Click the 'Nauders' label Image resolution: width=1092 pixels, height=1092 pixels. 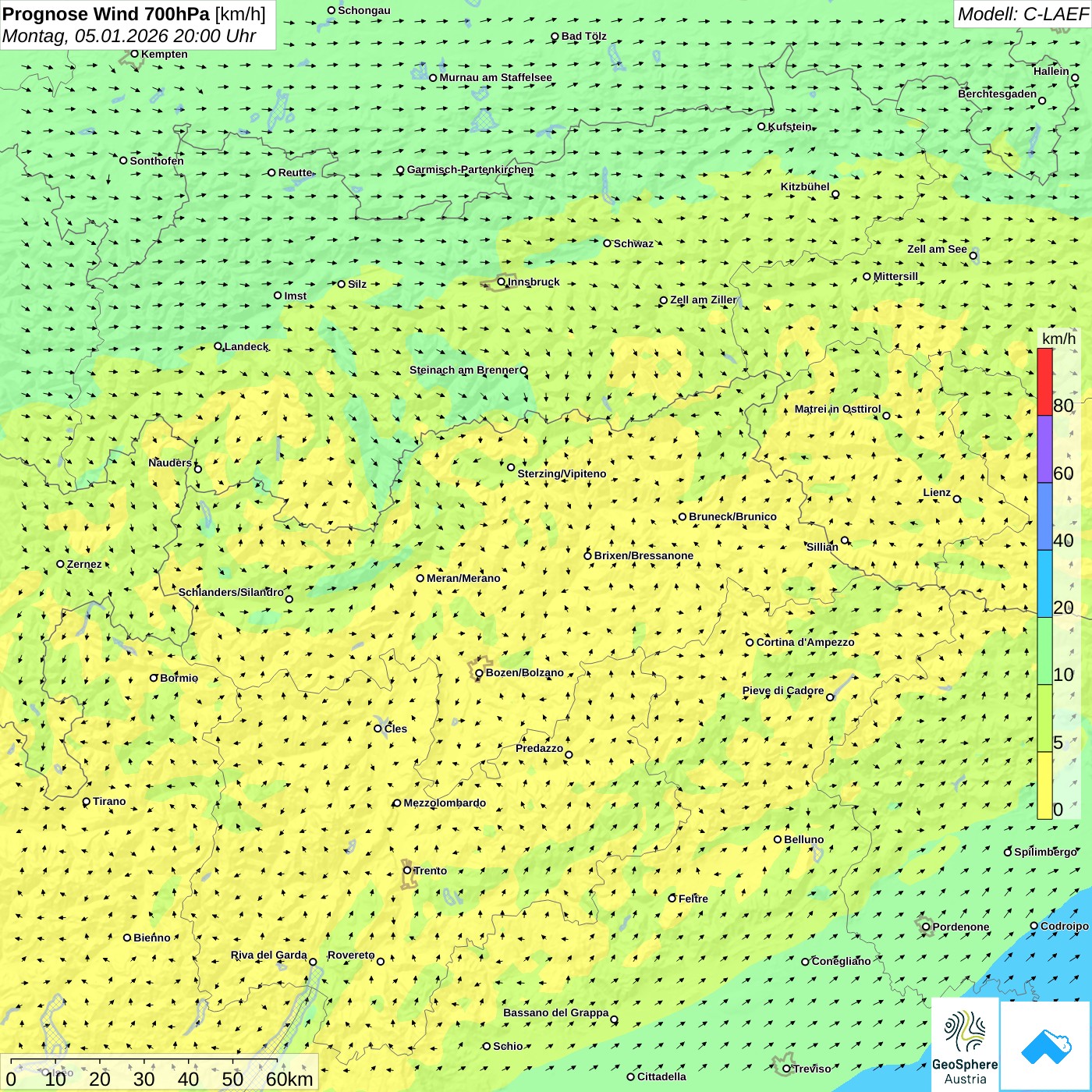pos(170,463)
